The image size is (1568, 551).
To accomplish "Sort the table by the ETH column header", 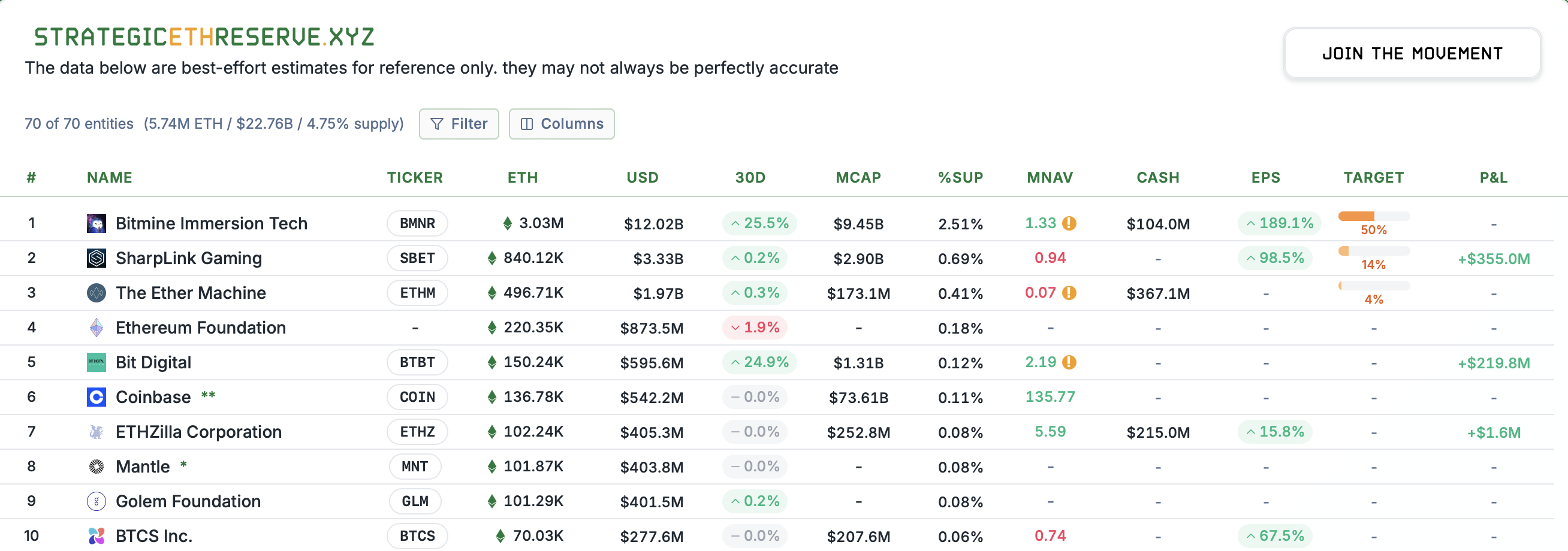I will pos(522,178).
